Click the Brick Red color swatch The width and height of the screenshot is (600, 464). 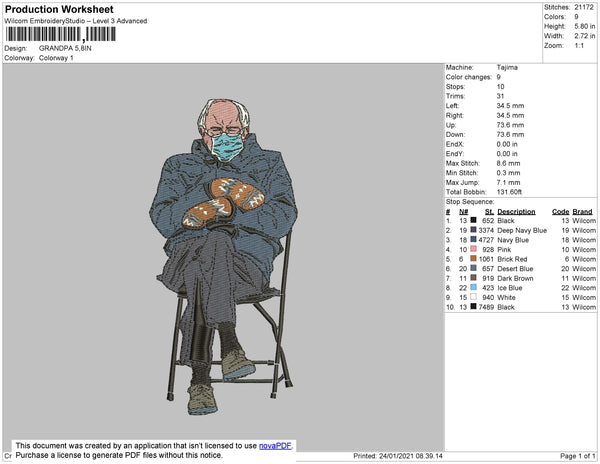[473, 258]
